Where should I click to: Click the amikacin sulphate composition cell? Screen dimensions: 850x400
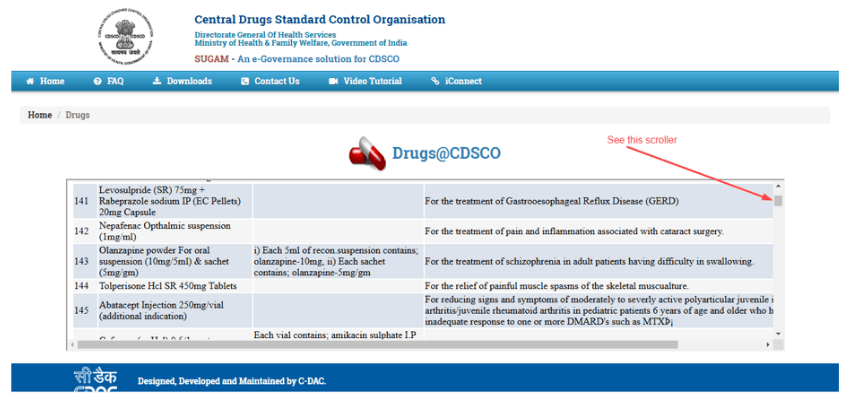(x=338, y=334)
